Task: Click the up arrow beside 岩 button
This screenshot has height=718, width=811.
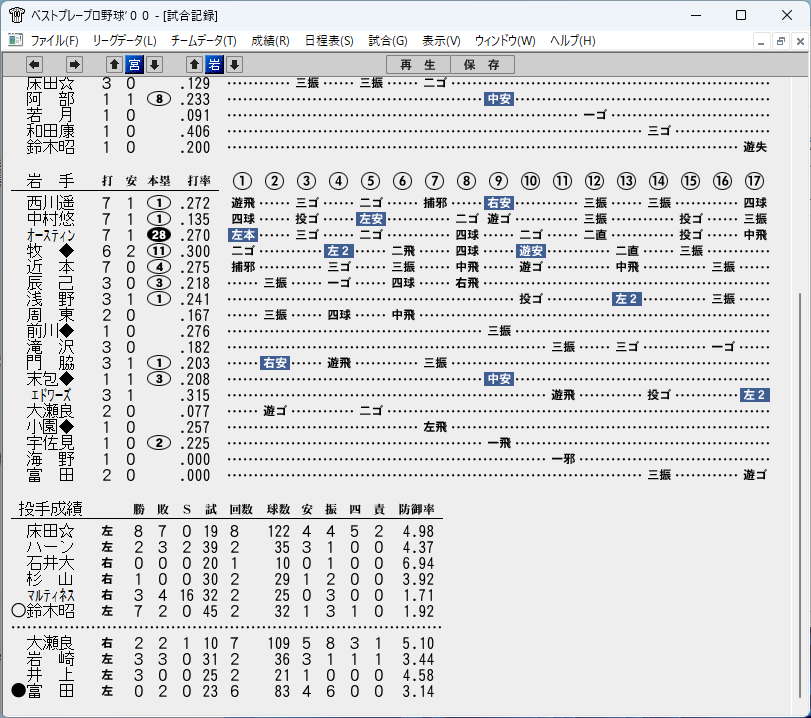Action: (x=194, y=65)
